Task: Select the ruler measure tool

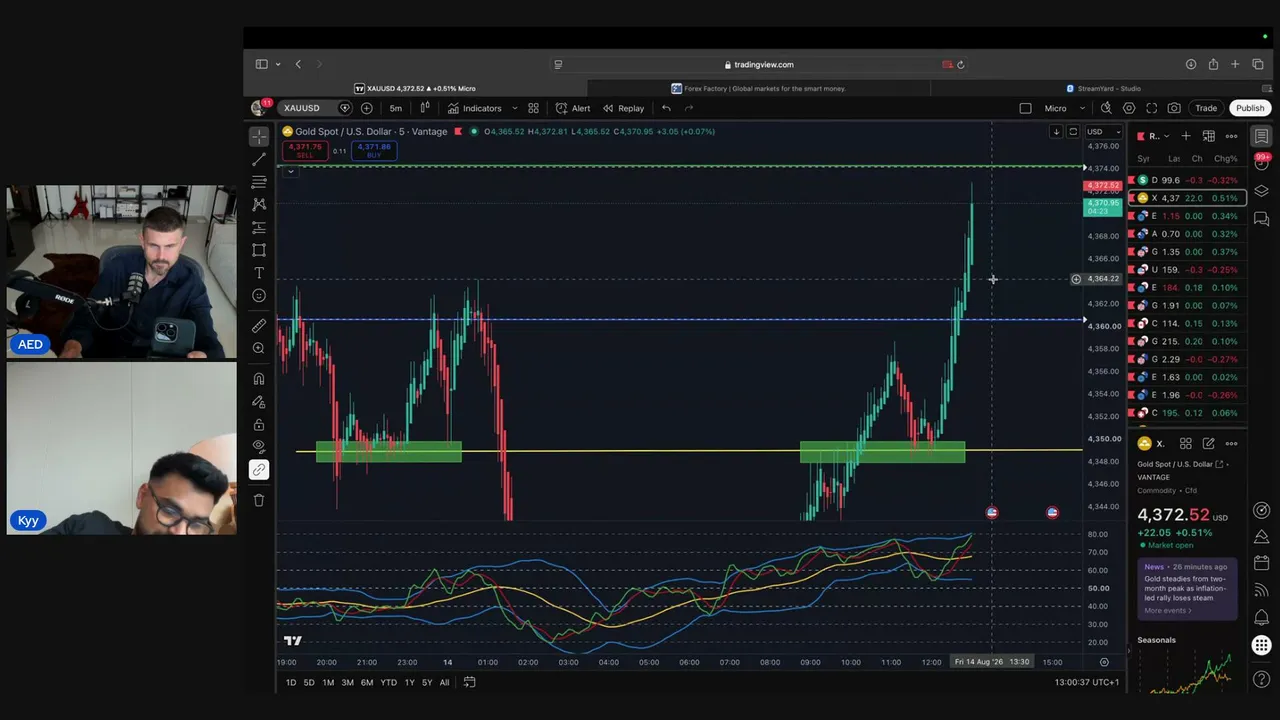Action: [259, 325]
